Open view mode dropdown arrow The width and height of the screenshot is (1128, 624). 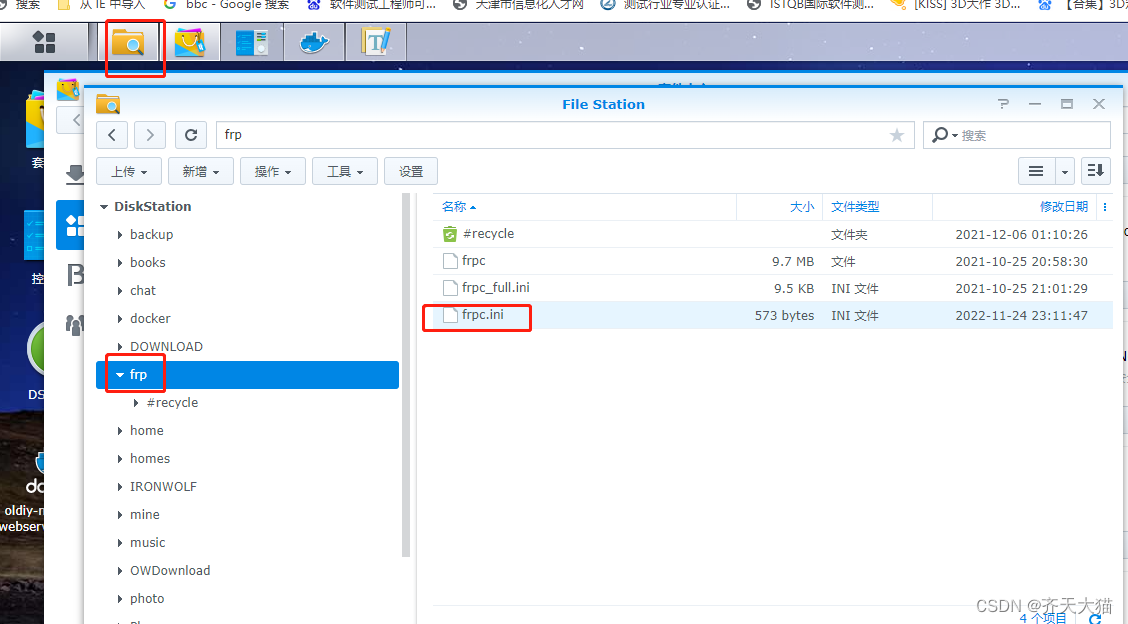tap(1065, 171)
